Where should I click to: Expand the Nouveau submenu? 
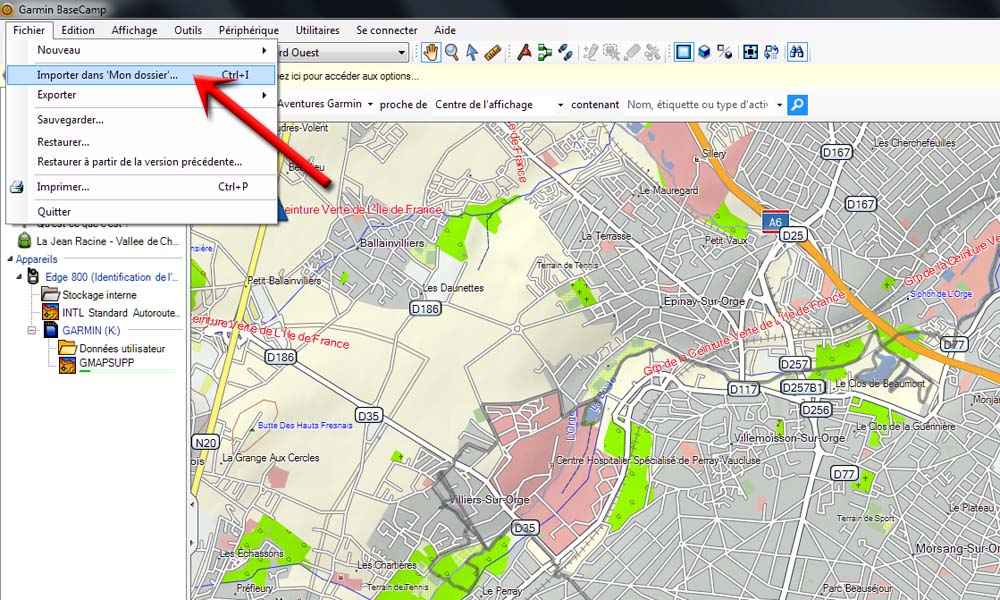141,50
